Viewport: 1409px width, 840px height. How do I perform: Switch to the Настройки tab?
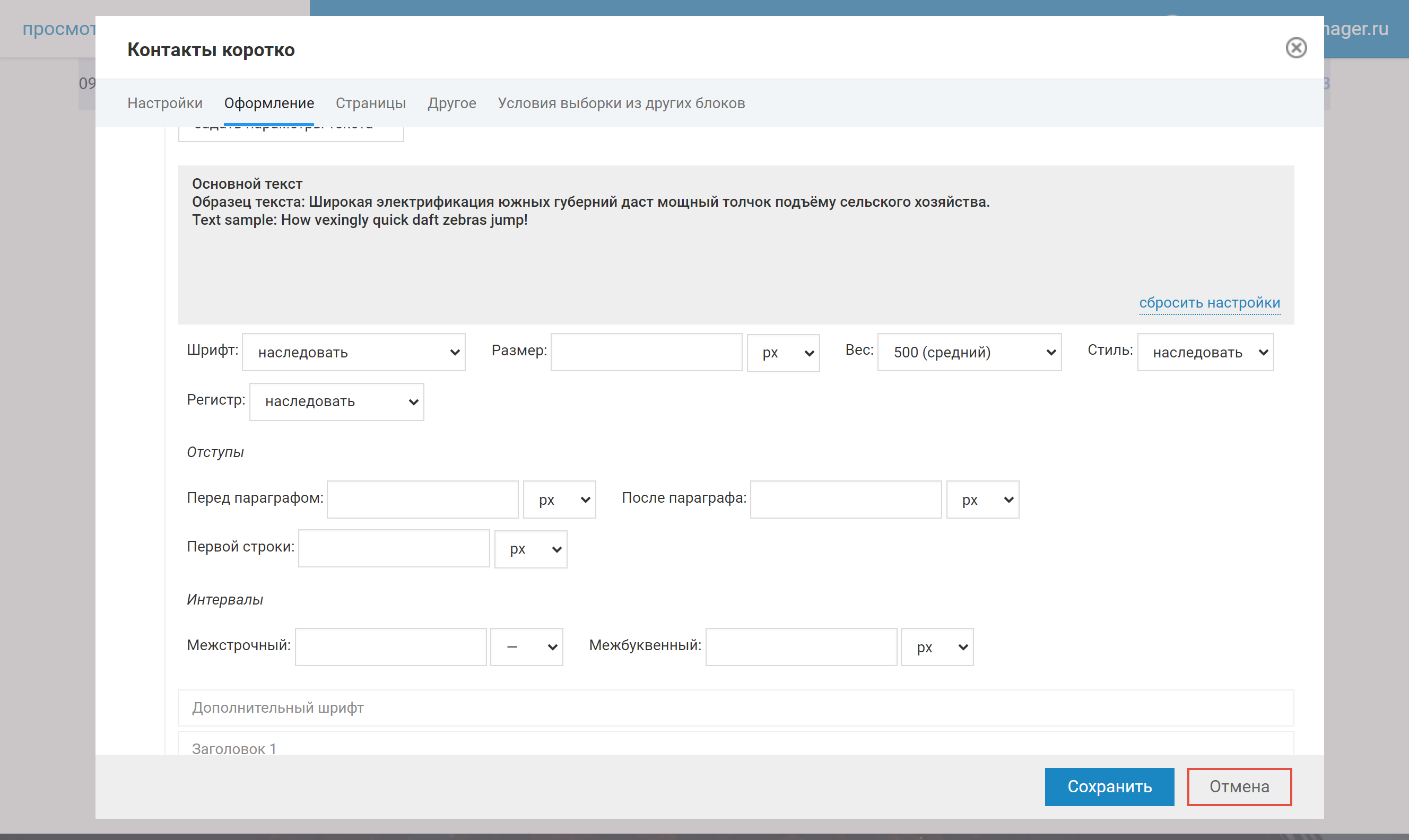[165, 103]
